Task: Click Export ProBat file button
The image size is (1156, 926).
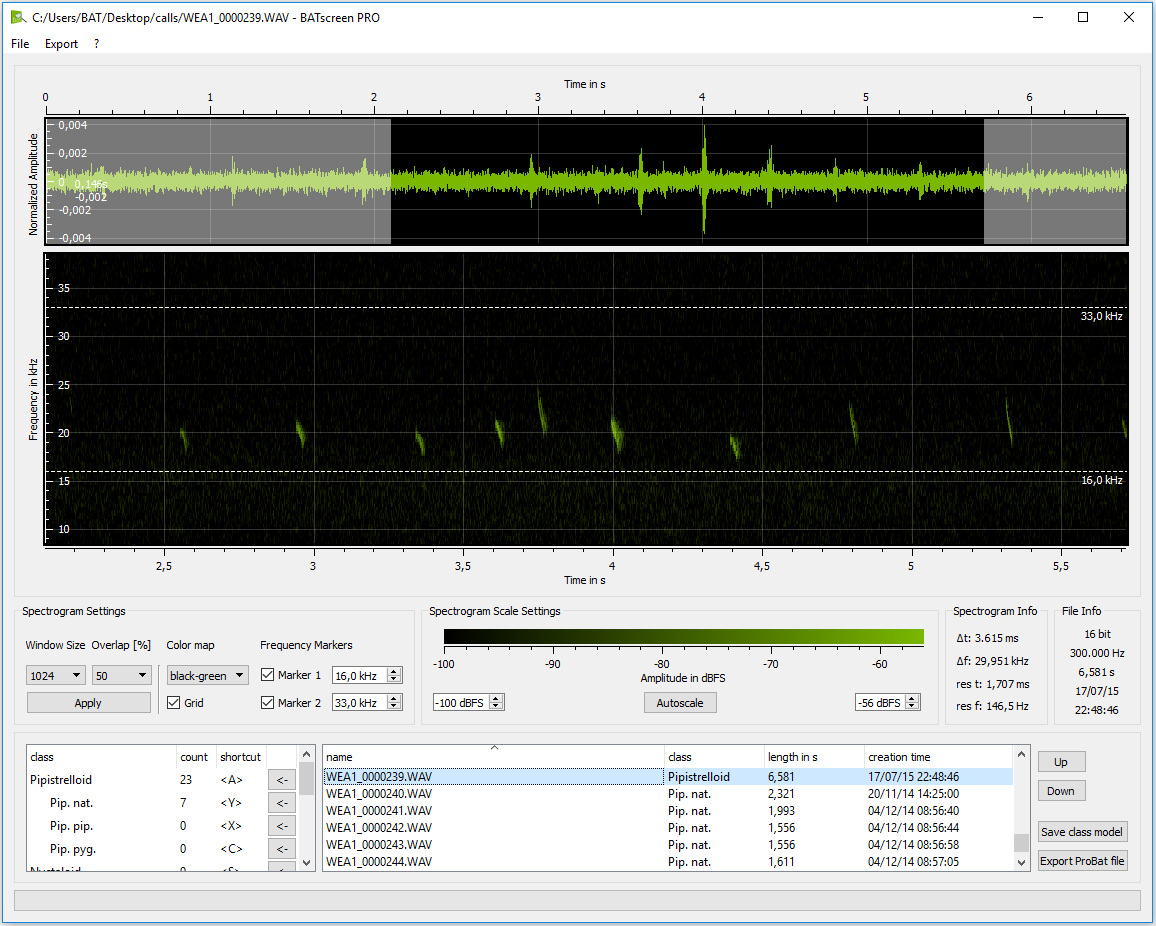Action: click(1082, 860)
